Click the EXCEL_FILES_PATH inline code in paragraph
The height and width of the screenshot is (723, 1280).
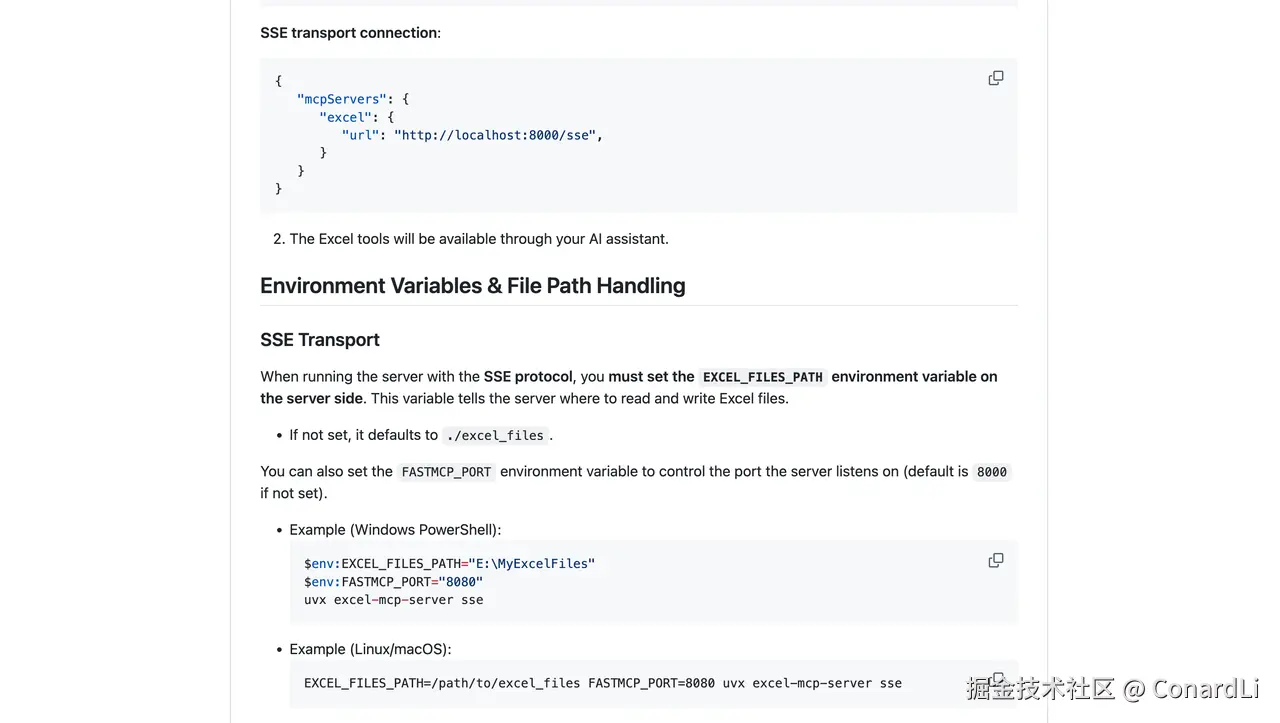[762, 377]
